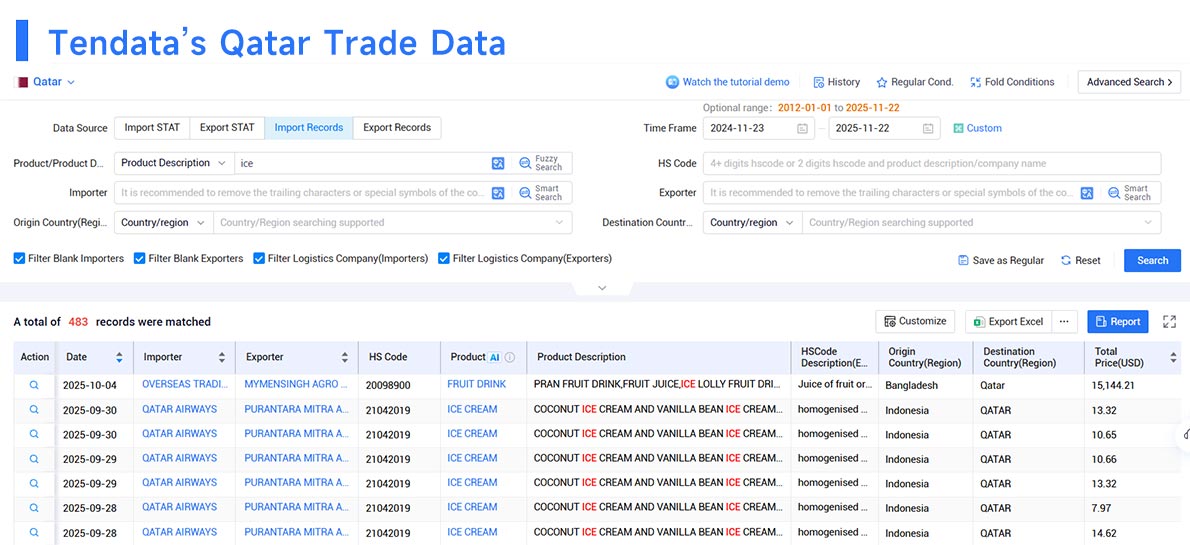1190x545 pixels.
Task: View details of the 2025-10-04 record
Action: click(x=34, y=385)
